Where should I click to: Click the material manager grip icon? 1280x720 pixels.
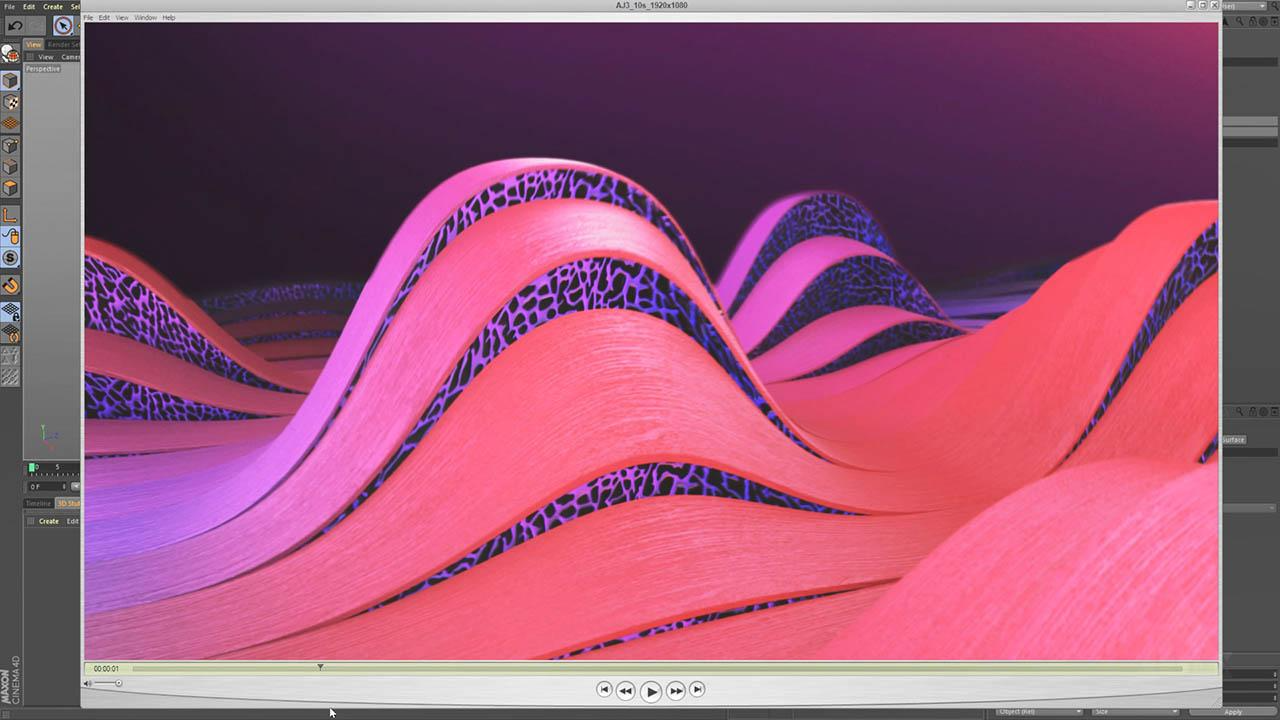point(30,521)
